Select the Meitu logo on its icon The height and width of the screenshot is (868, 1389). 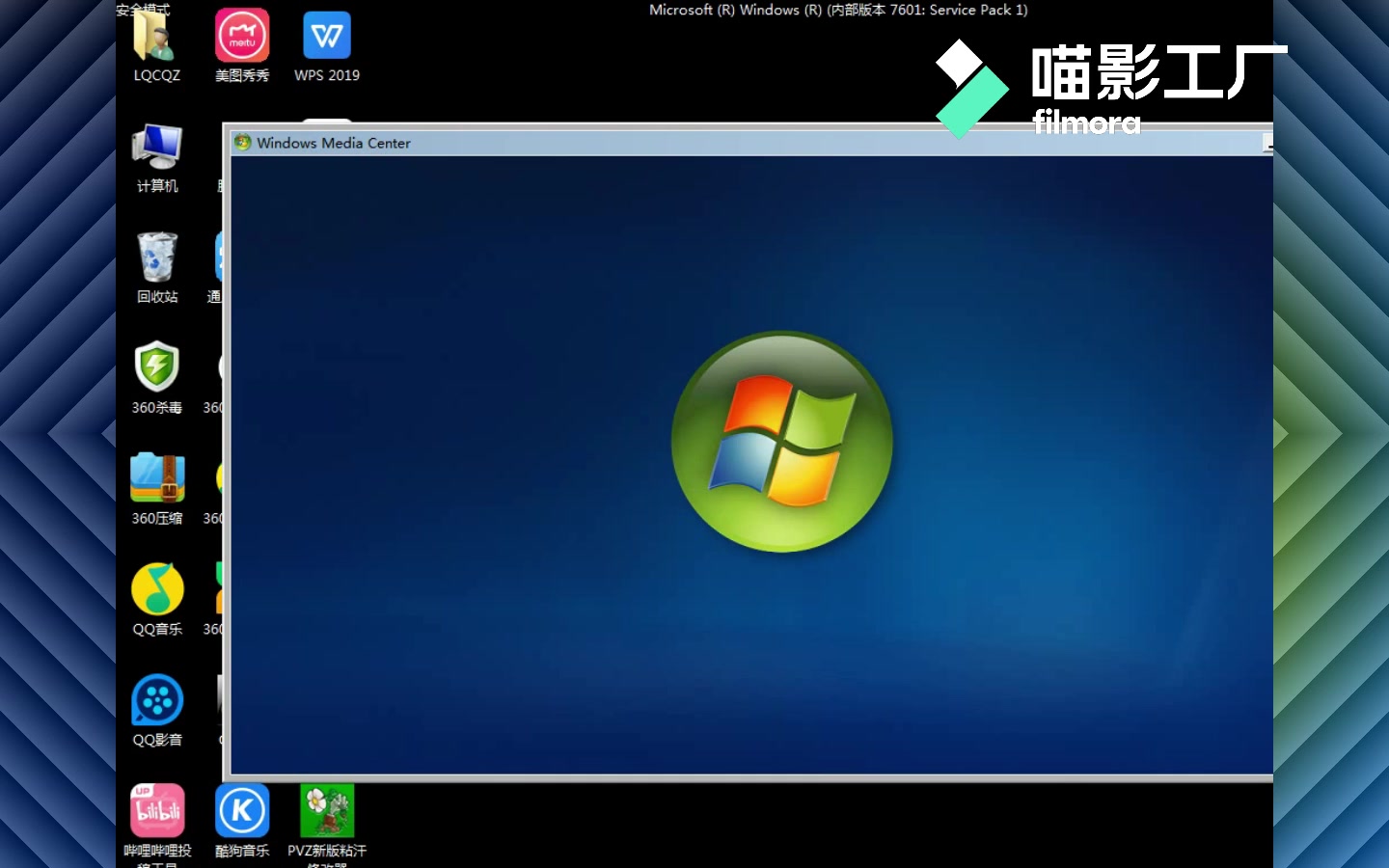(x=242, y=34)
